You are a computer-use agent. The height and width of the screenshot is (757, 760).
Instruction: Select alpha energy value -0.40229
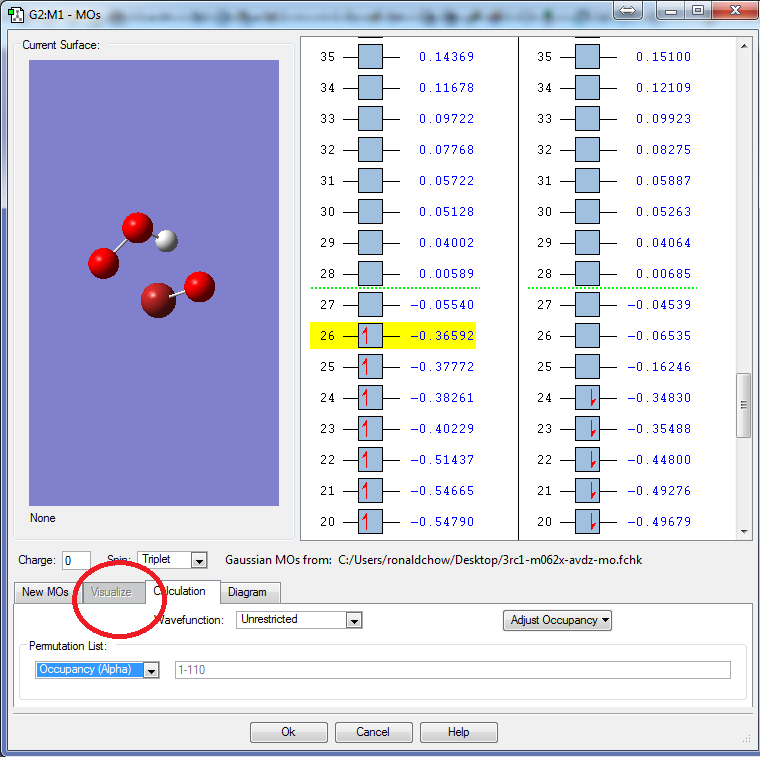coord(442,428)
